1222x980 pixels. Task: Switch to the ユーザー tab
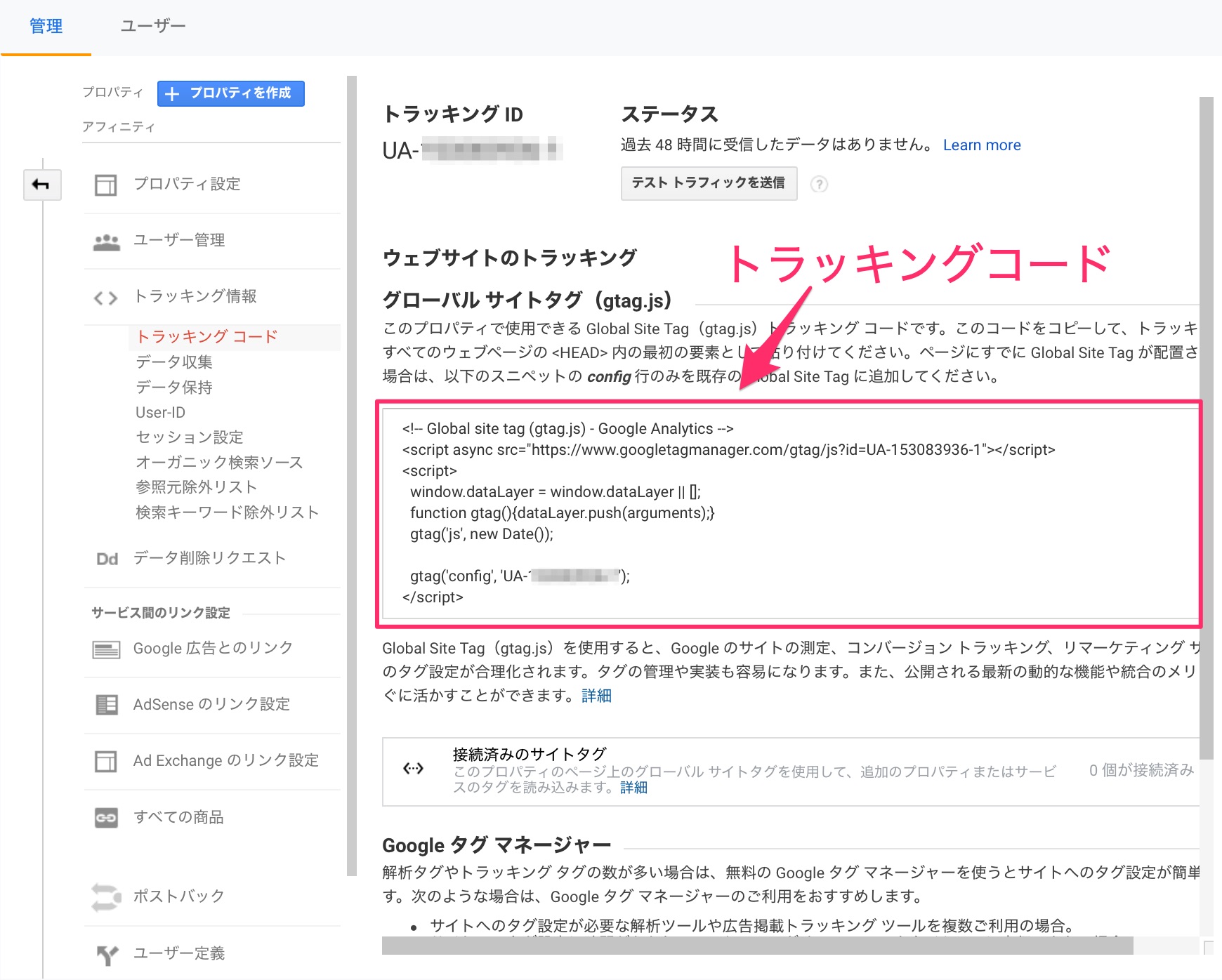tap(152, 27)
